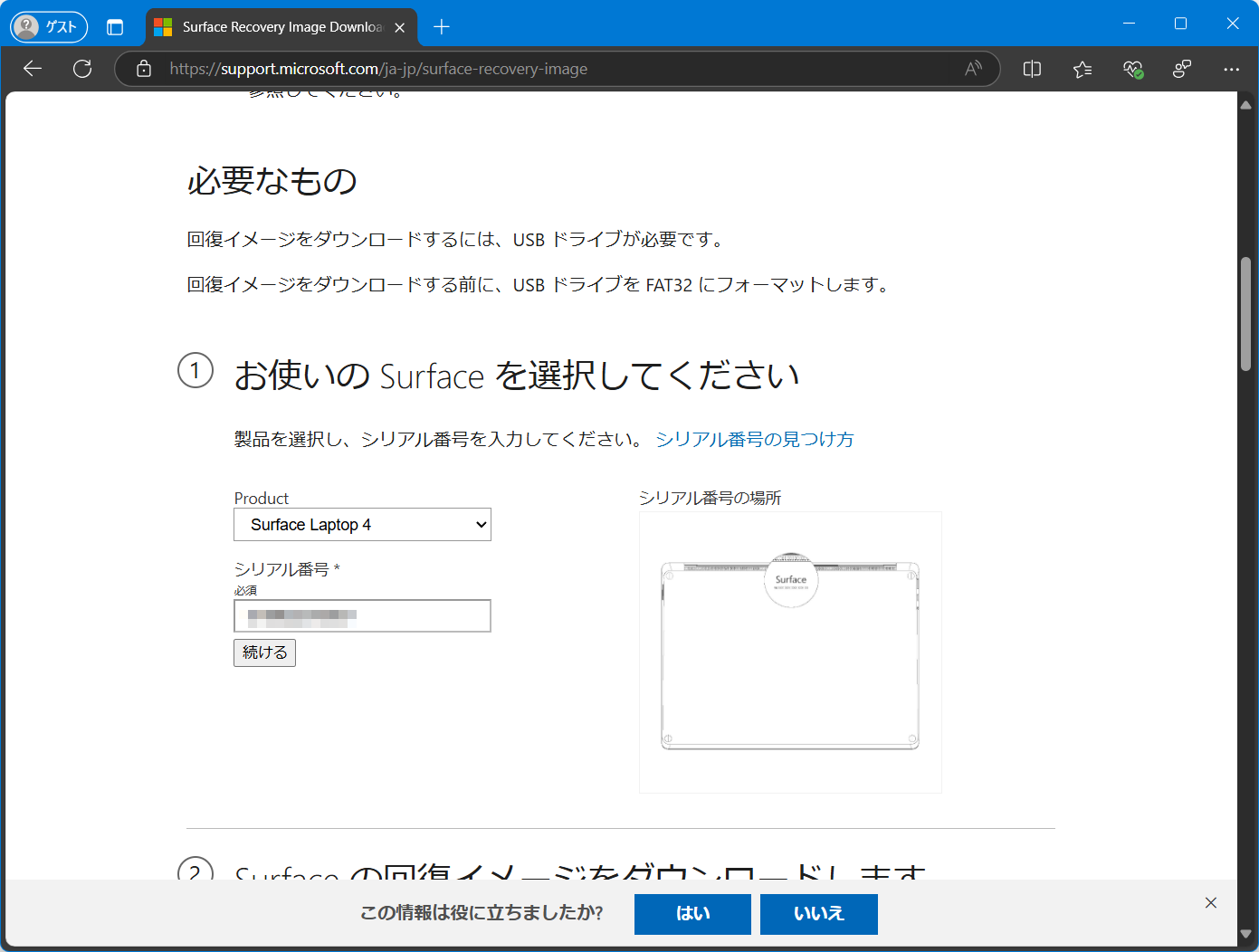Image resolution: width=1259 pixels, height=952 pixels.
Task: Open the Settings and more ellipsis menu
Action: [1231, 69]
